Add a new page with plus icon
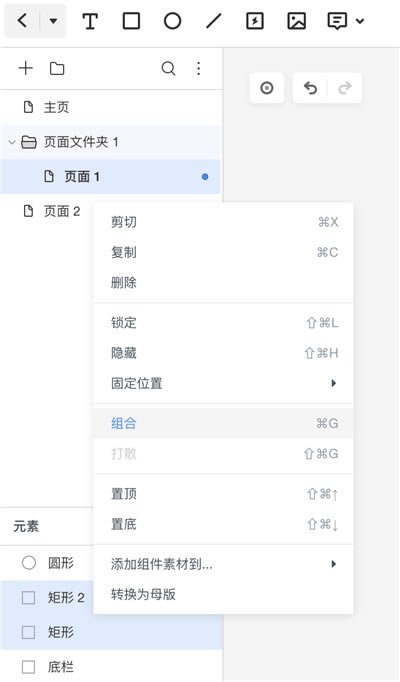Image resolution: width=400 pixels, height=682 pixels. 26,68
